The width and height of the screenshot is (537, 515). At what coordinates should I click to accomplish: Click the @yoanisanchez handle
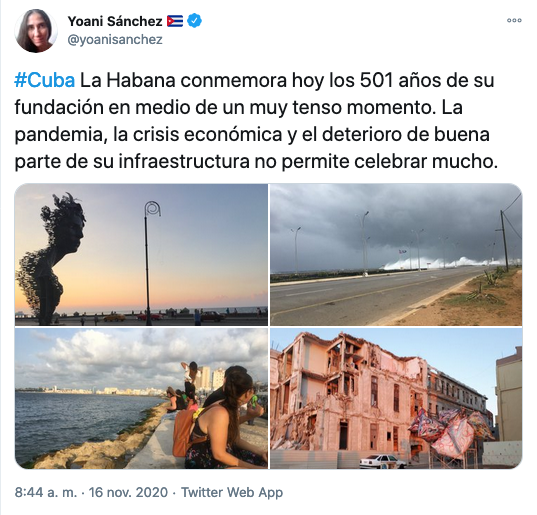pyautogui.click(x=115, y=39)
